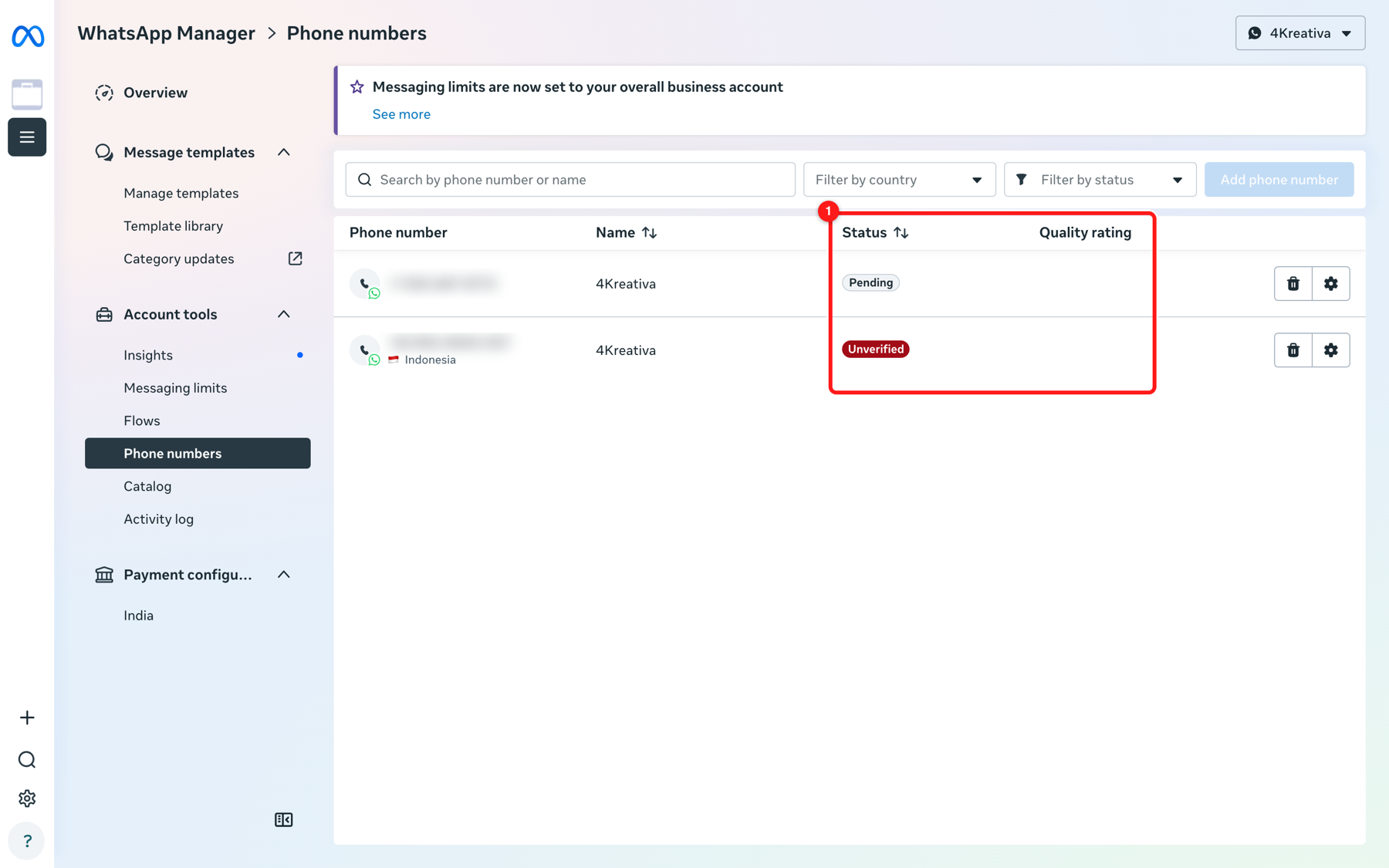Image resolution: width=1389 pixels, height=868 pixels.
Task: Collapse sidebar using the panel toggle icon
Action: (x=284, y=819)
